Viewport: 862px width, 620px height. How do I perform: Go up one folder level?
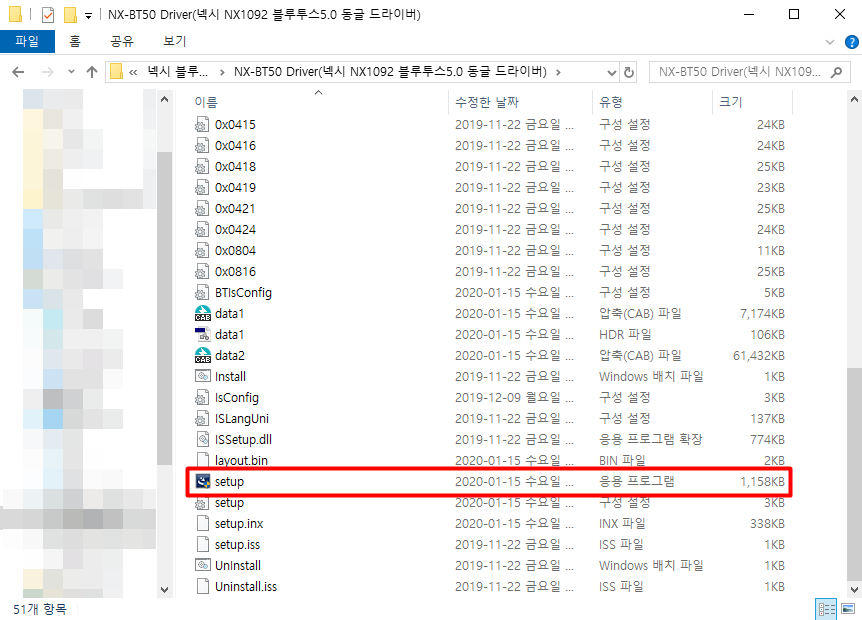point(92,72)
